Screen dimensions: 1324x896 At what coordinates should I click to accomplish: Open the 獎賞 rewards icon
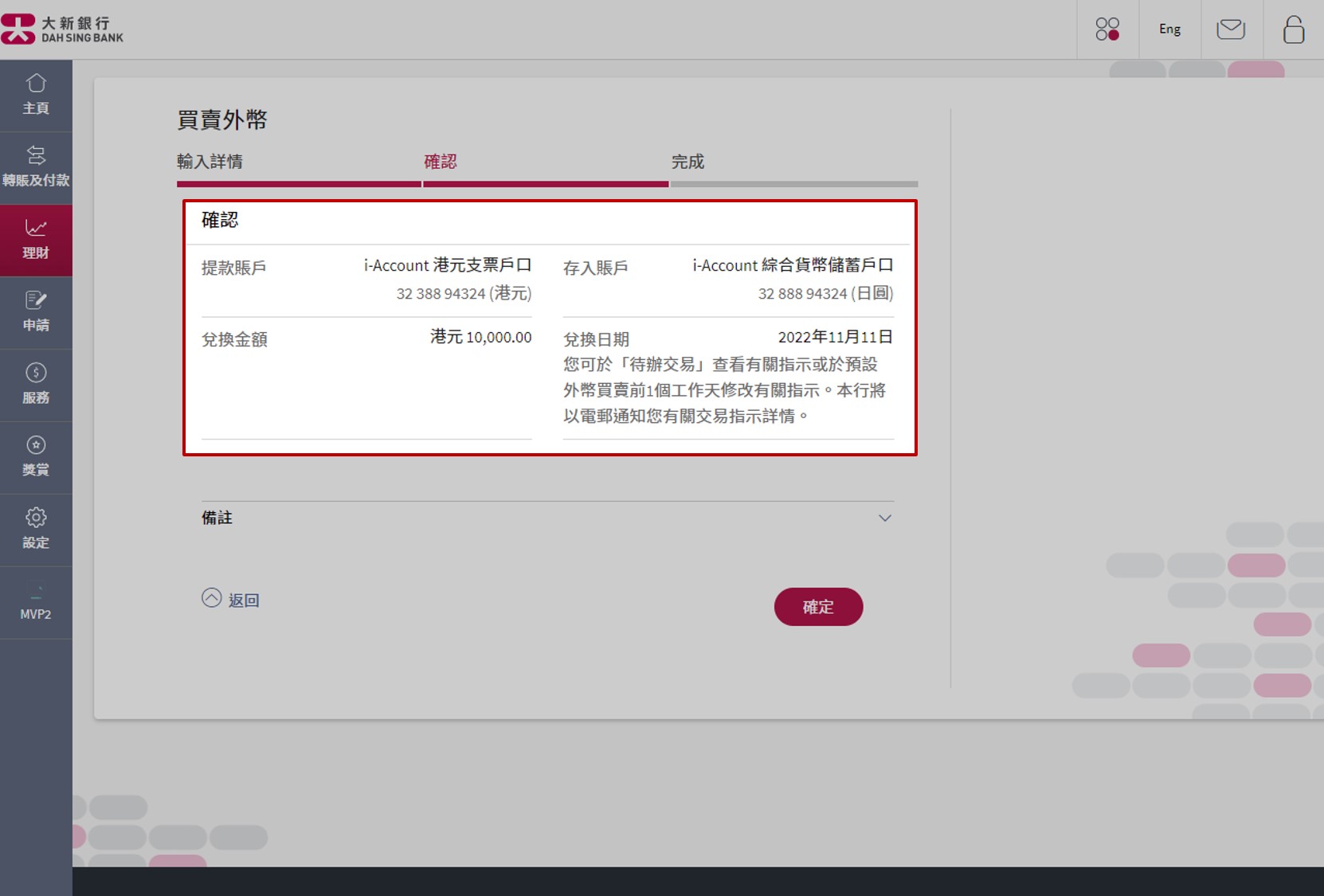(x=36, y=456)
